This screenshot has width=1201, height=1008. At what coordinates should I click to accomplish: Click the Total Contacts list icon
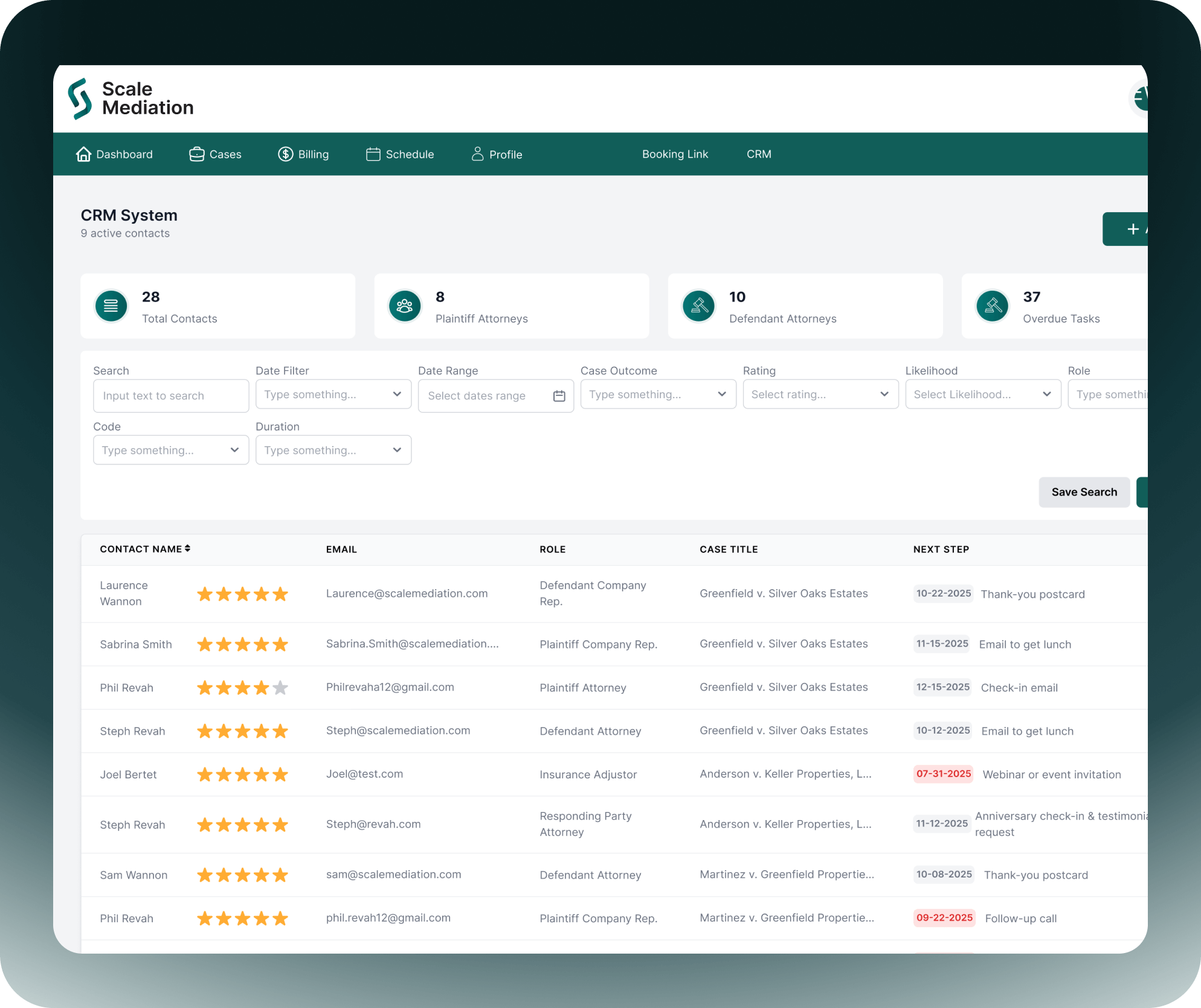tap(111, 306)
